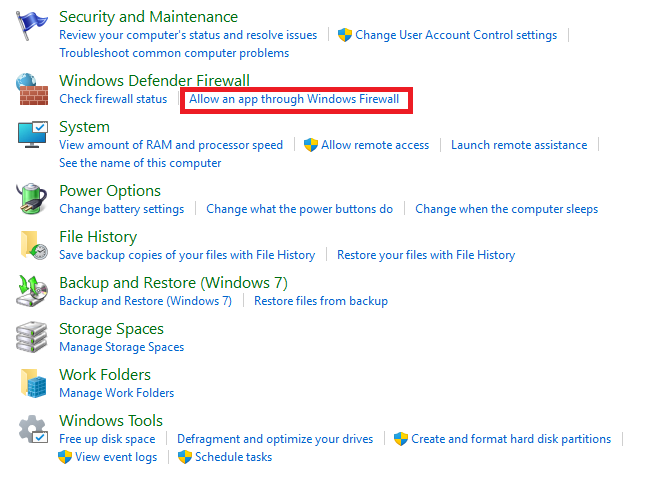Open Change what the power buttons do

tap(299, 209)
